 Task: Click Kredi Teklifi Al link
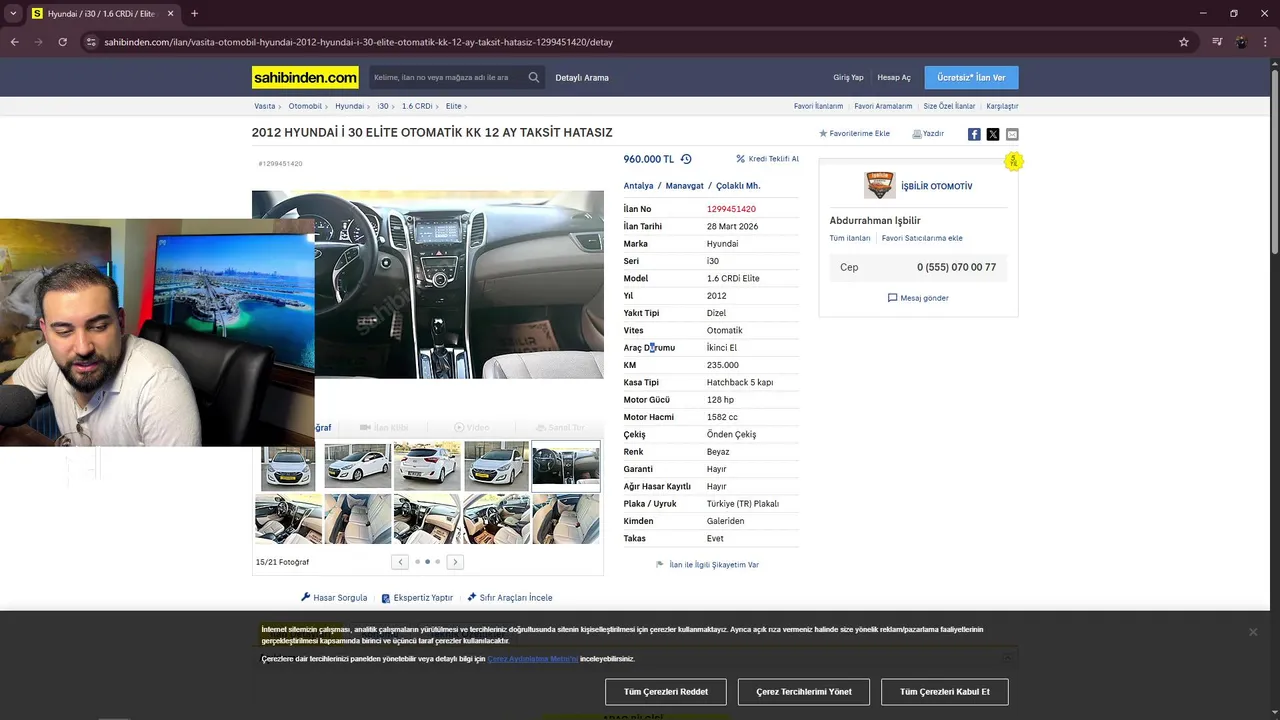[x=767, y=159]
